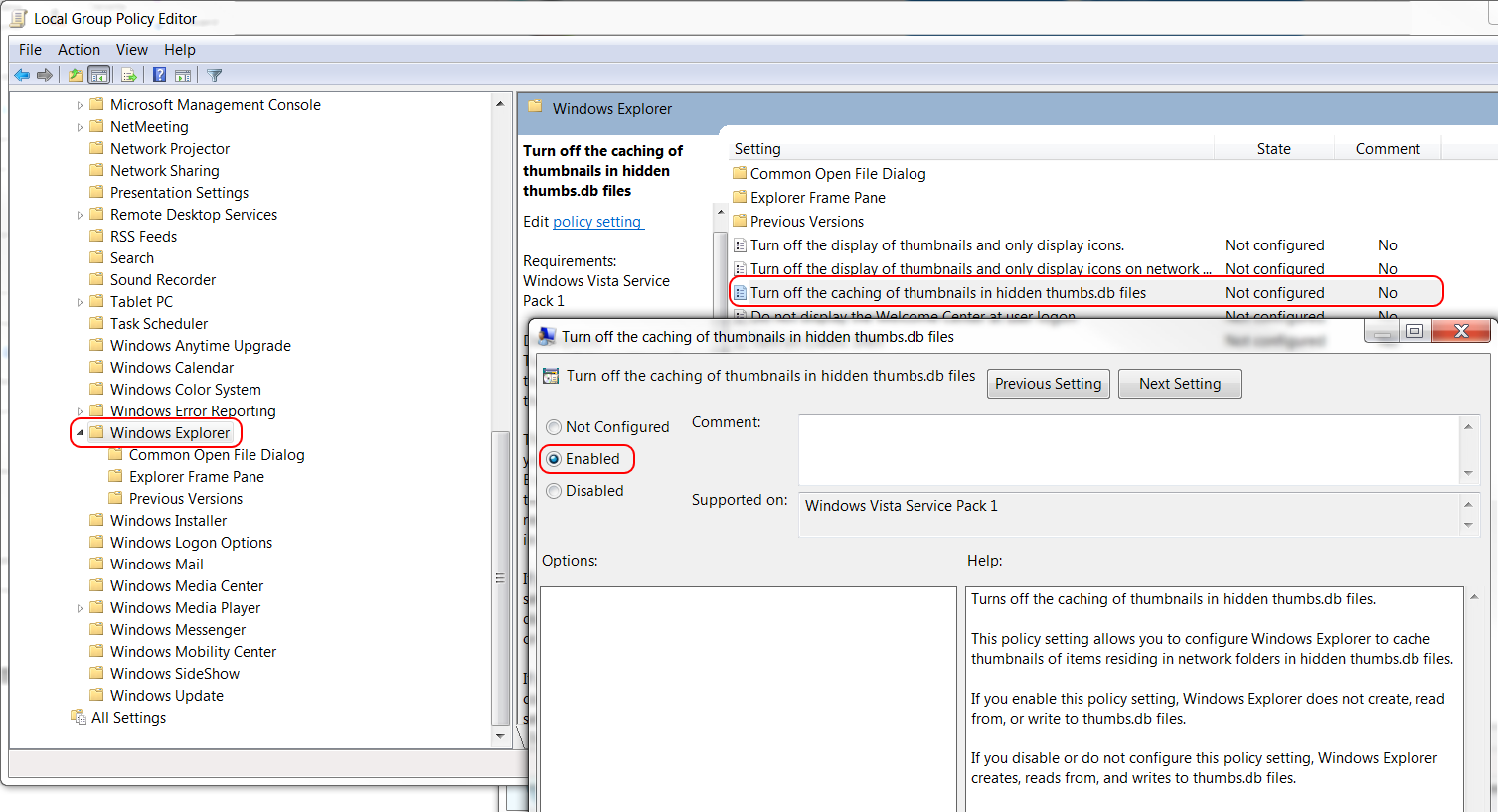This screenshot has height=812, width=1498.
Task: Select 'Turn off the caching of thumbnails' row in settings list
Action: 1085,292
